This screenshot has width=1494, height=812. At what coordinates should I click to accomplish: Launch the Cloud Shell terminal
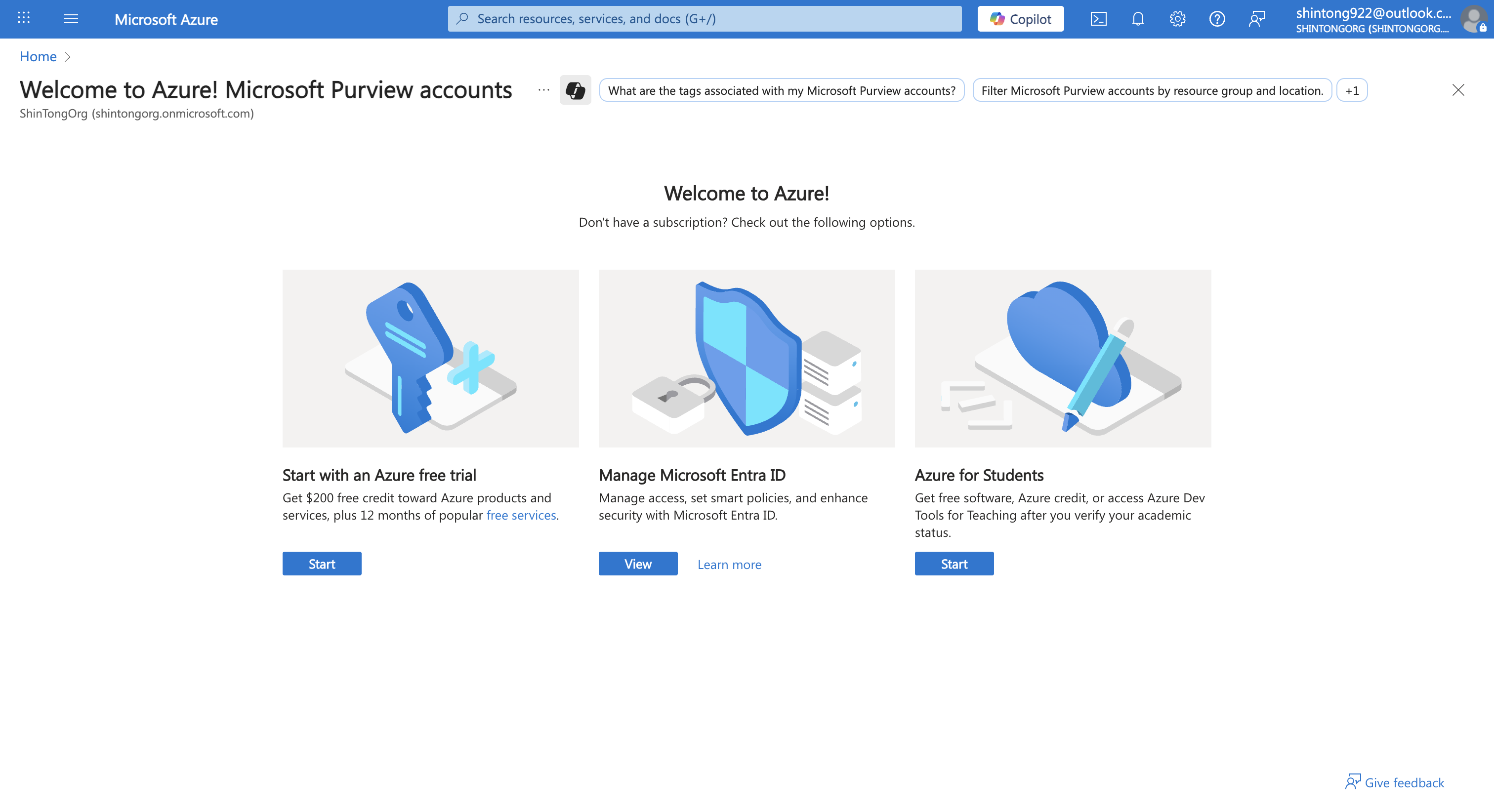point(1098,18)
